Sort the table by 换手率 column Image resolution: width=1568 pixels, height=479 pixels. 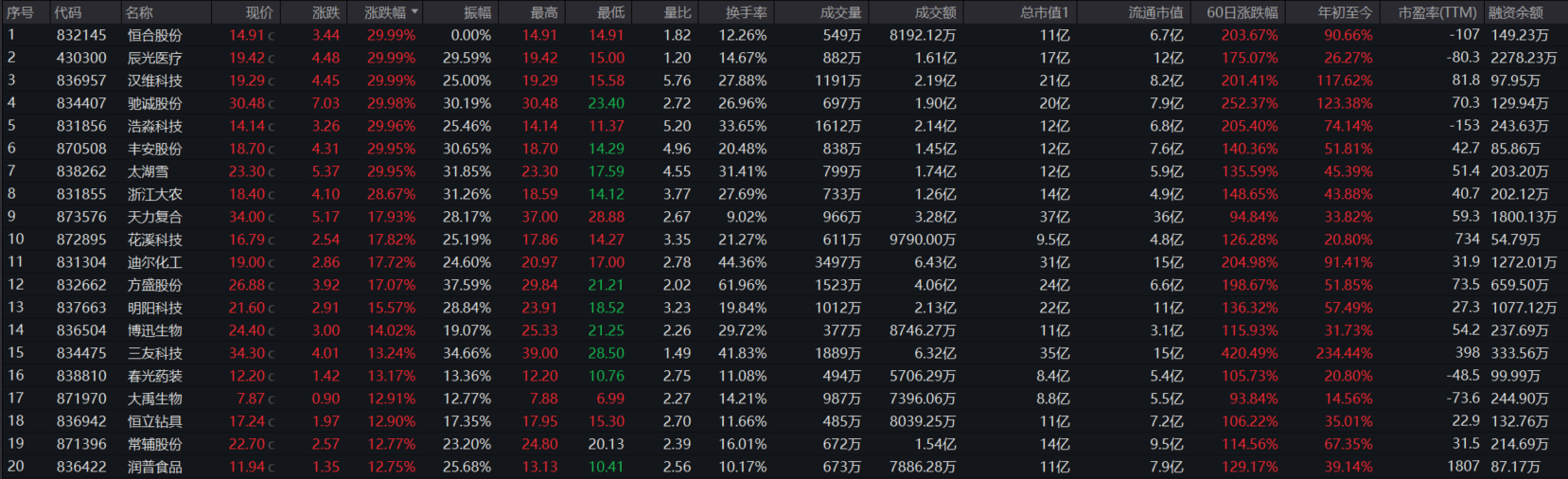tap(746, 12)
